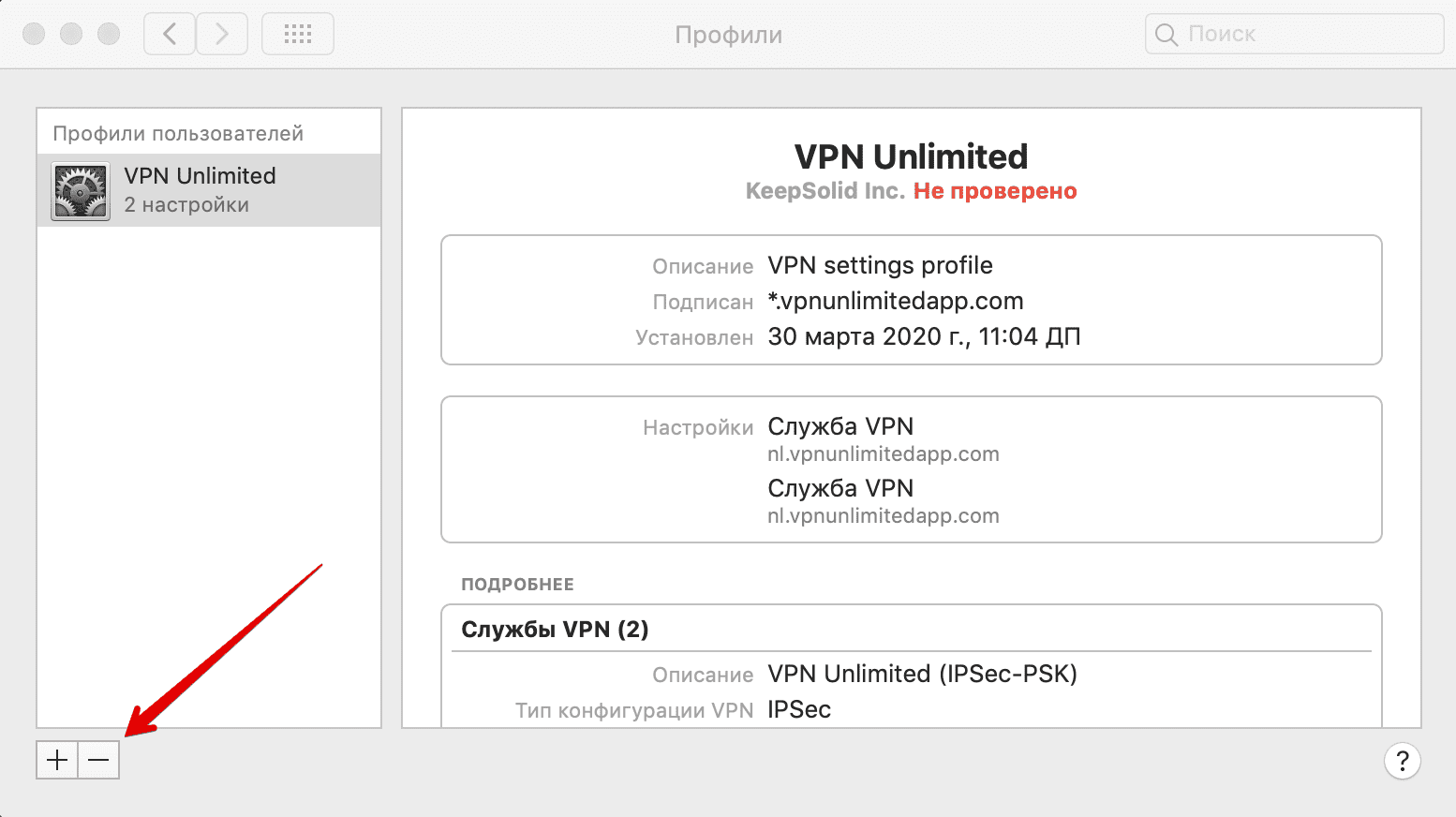Viewport: 1456px width, 817px height.
Task: Open the Help question mark icon
Action: click(x=1402, y=761)
